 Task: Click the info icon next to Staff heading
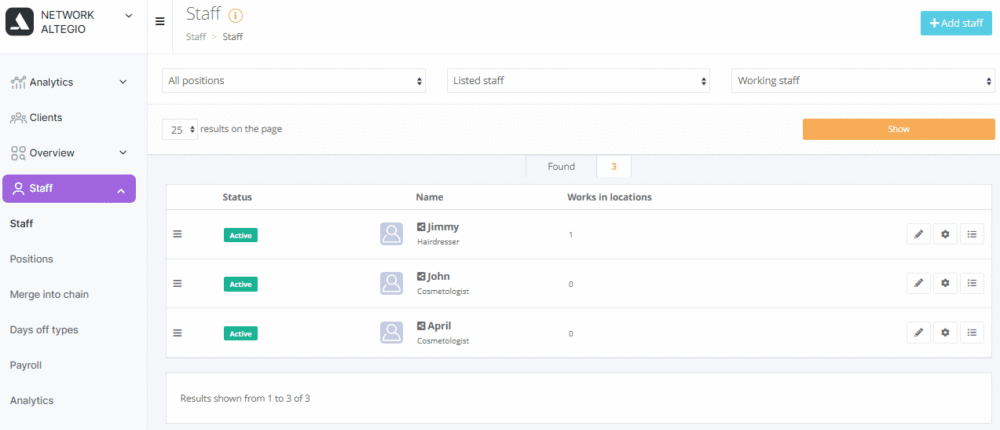(235, 16)
